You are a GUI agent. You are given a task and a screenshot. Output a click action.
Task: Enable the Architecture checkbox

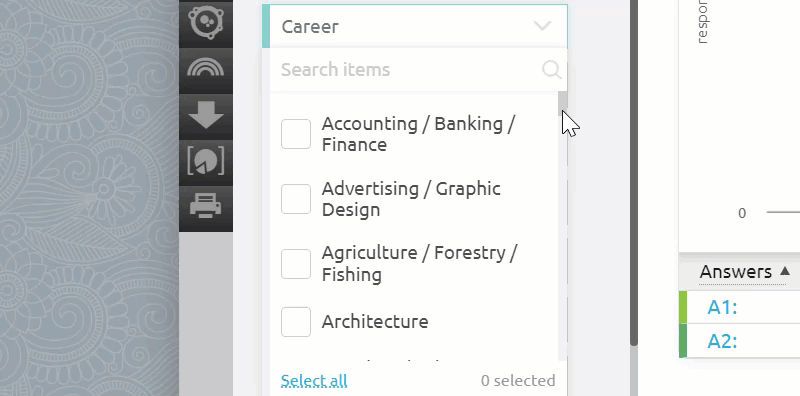pyautogui.click(x=296, y=322)
